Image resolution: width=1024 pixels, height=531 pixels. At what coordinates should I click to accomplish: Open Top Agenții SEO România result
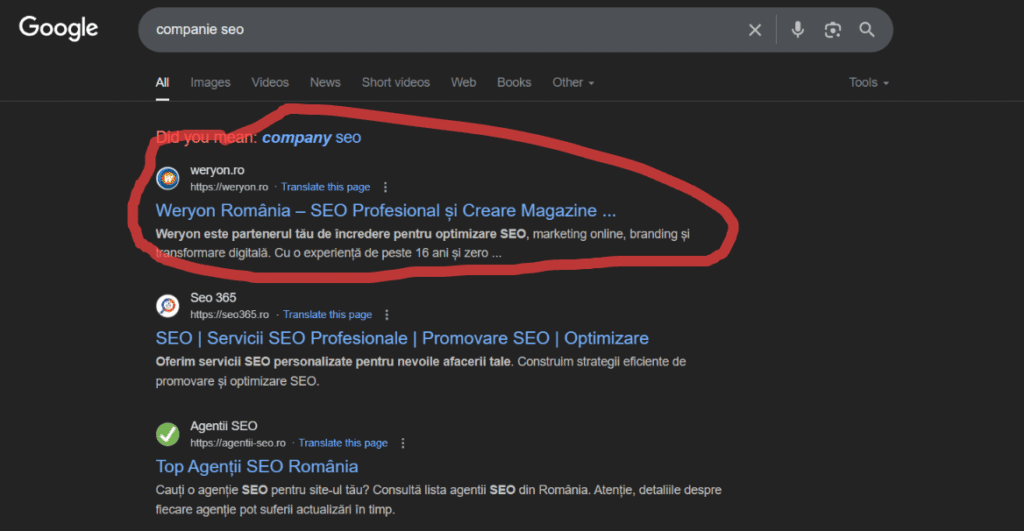(257, 467)
